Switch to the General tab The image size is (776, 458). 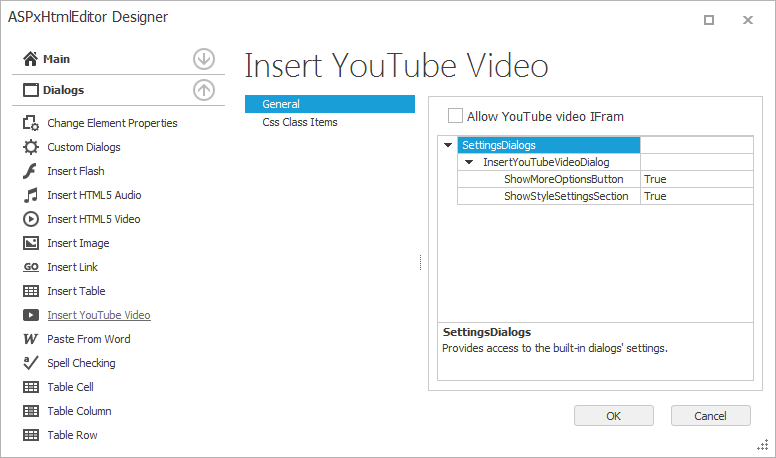tap(330, 104)
